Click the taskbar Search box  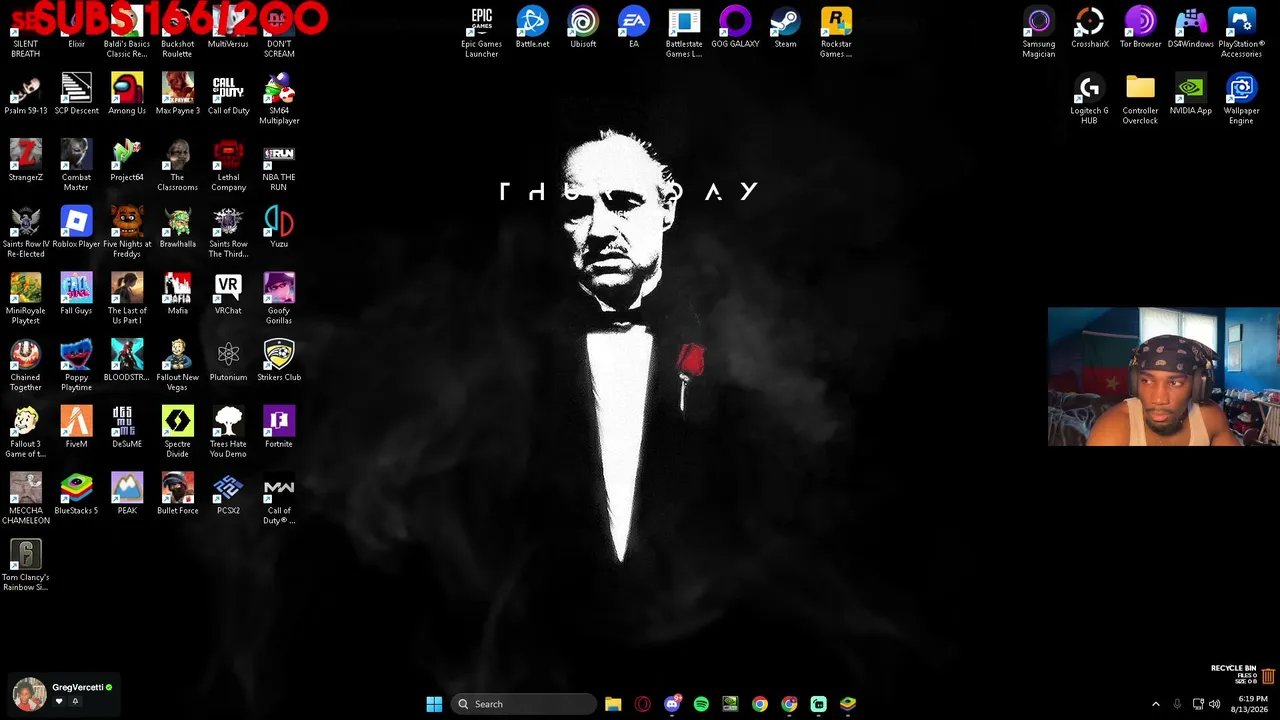[x=526, y=704]
